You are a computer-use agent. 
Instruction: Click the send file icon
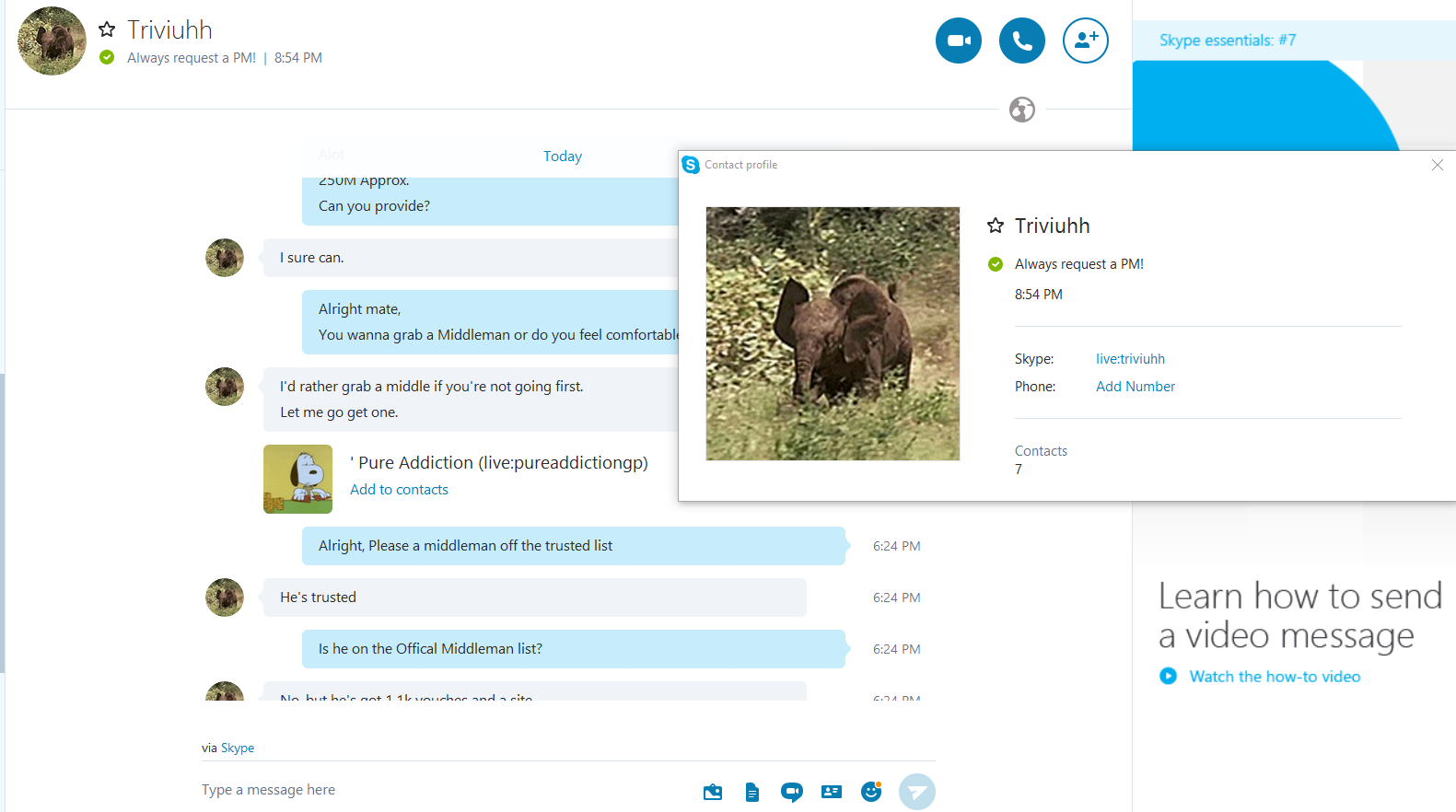(x=752, y=792)
